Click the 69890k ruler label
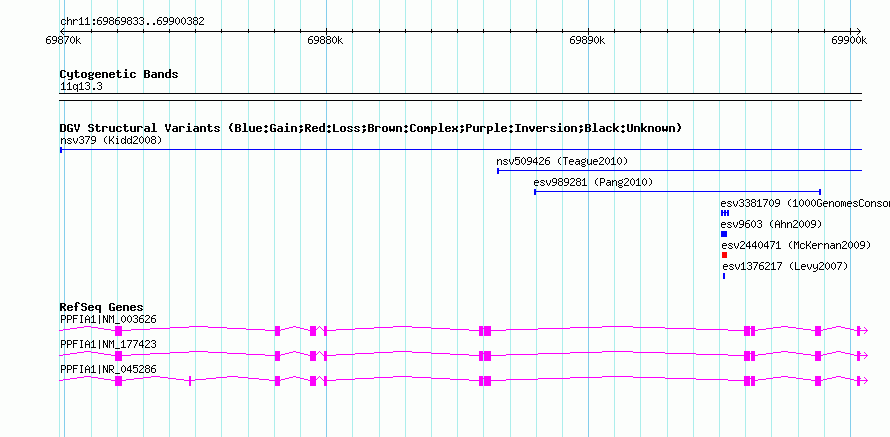 587,40
